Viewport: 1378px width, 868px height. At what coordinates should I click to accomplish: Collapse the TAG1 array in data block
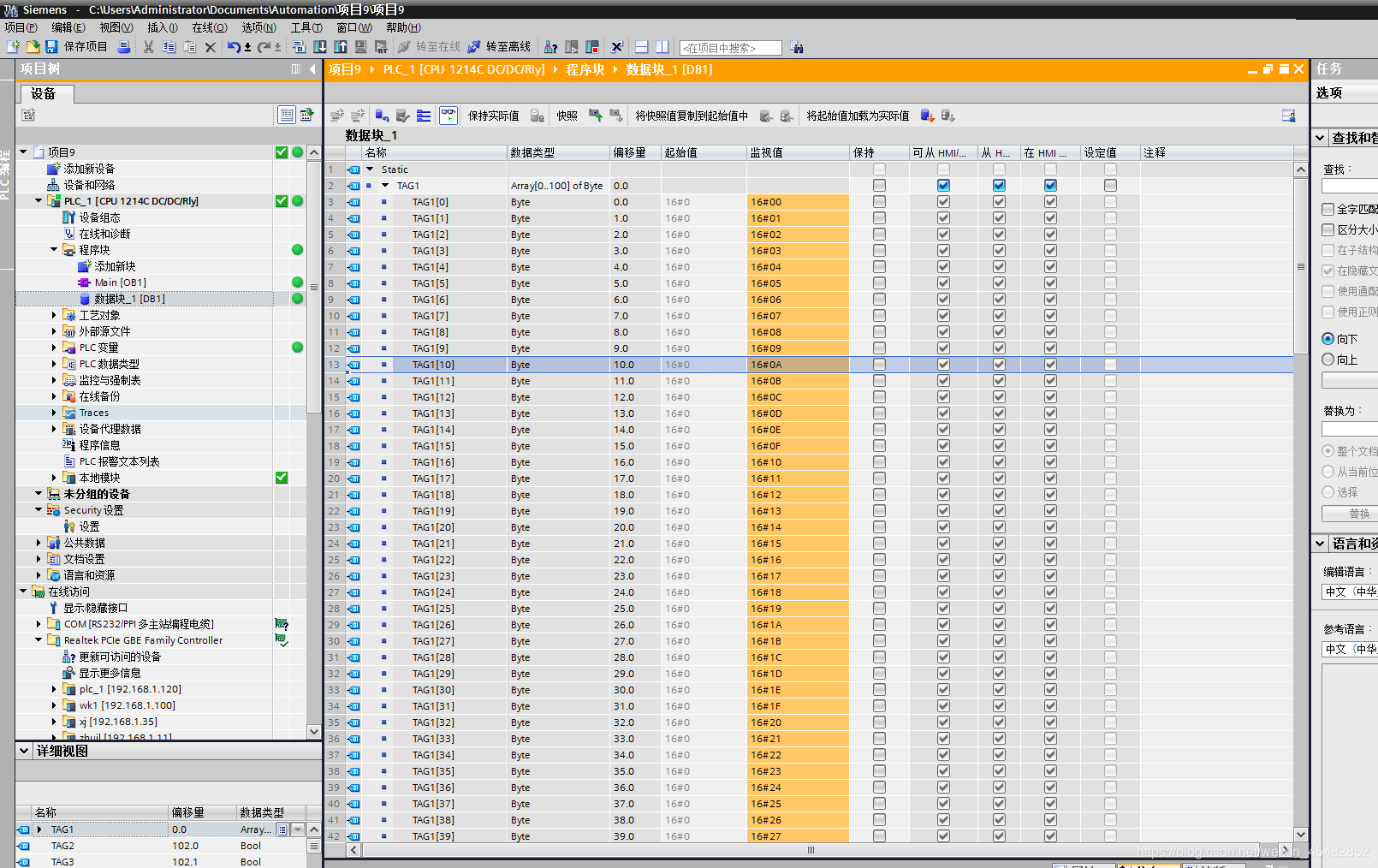click(385, 186)
